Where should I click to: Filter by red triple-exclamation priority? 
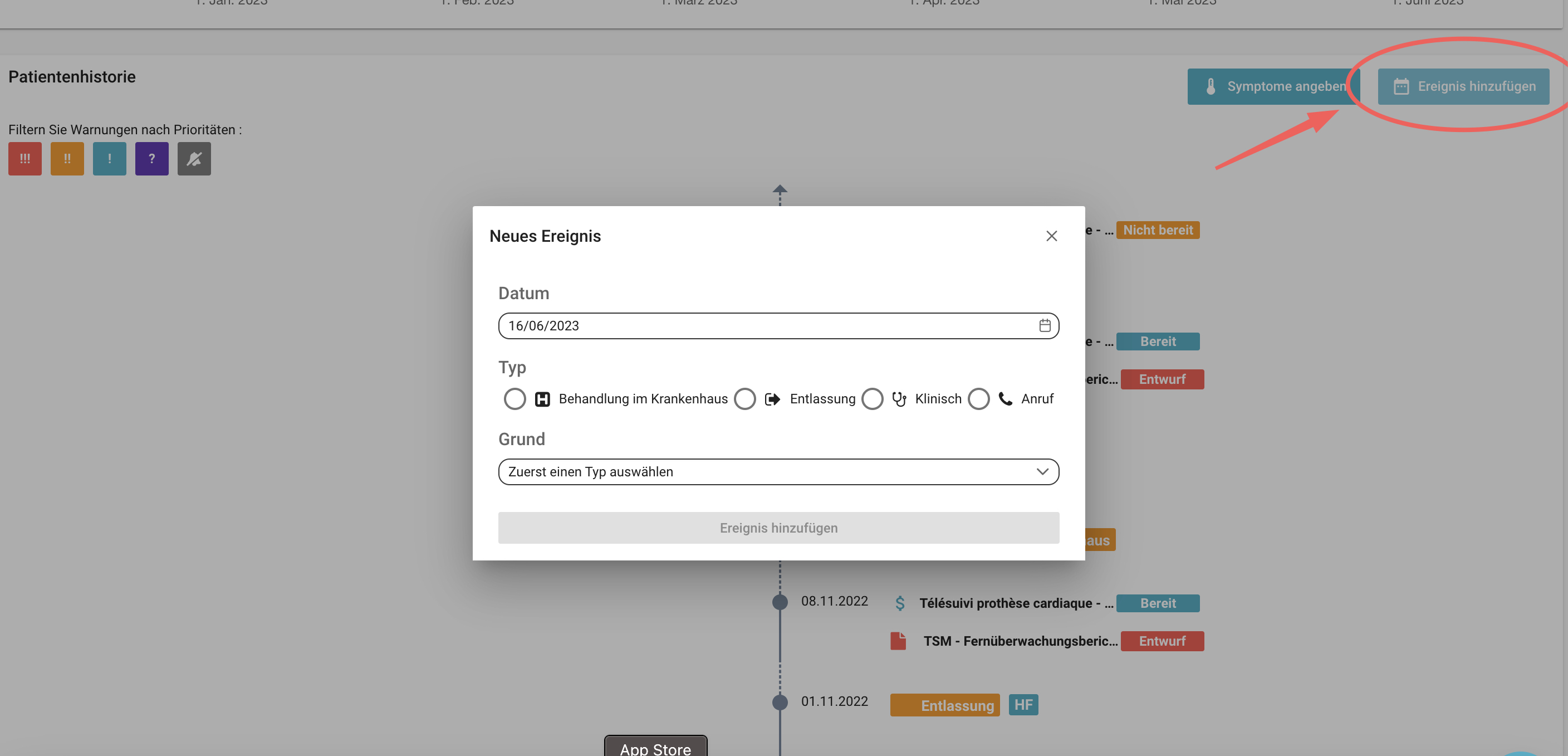(25, 158)
